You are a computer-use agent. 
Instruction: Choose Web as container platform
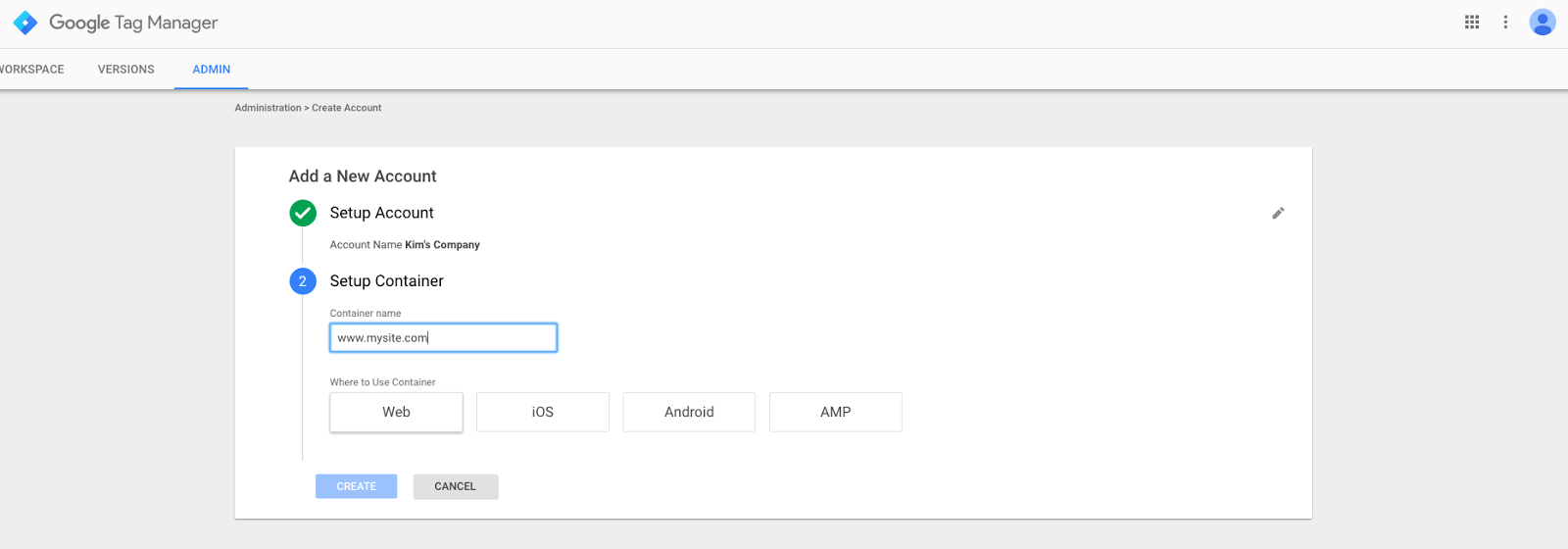[396, 412]
